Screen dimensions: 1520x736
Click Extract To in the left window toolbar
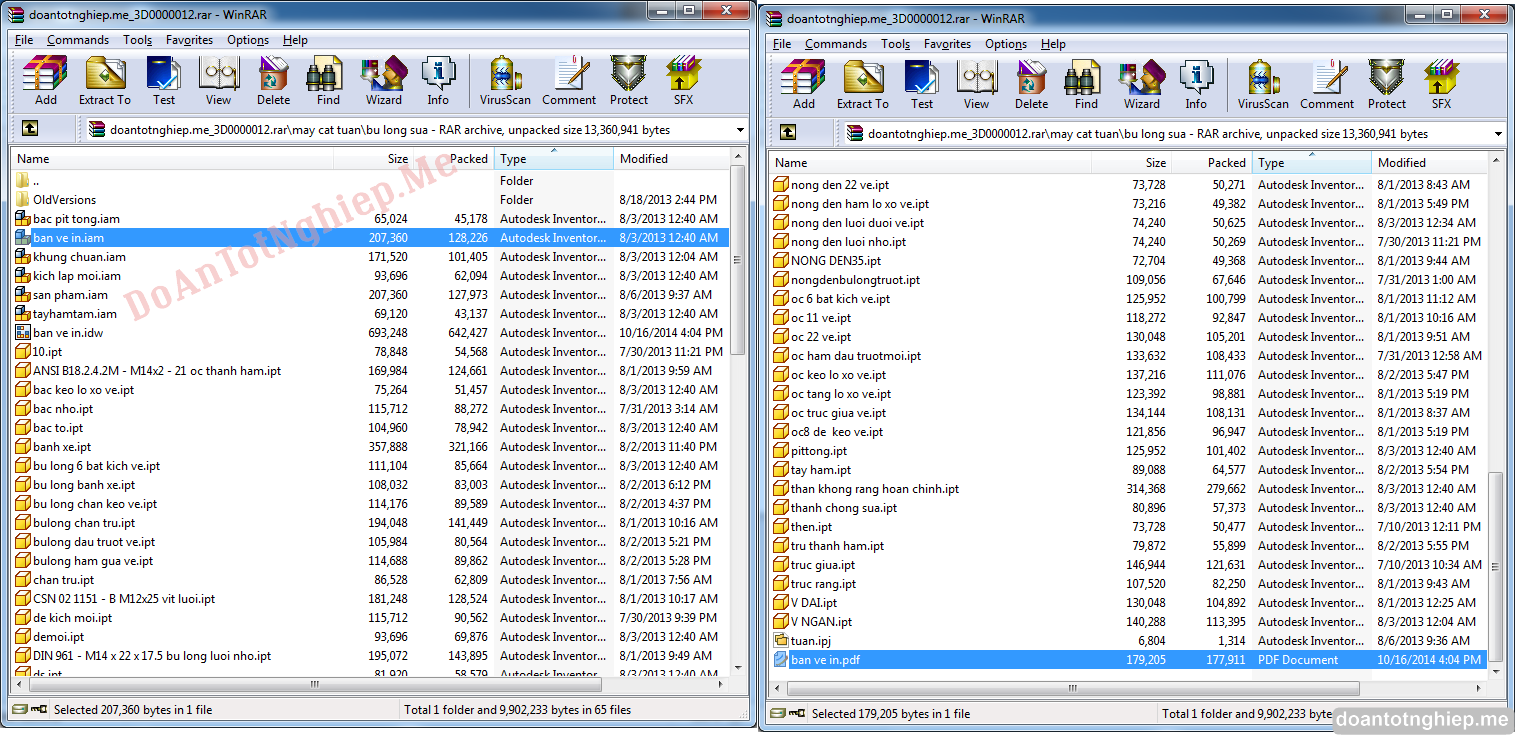click(x=105, y=80)
